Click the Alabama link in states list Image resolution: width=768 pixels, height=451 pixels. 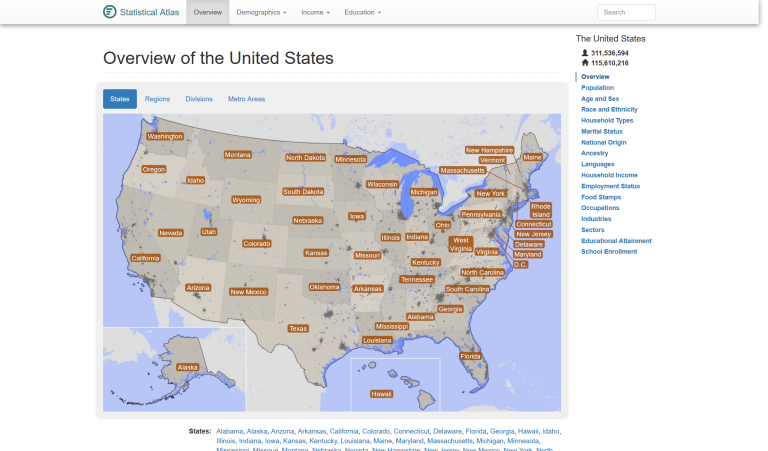click(x=229, y=431)
